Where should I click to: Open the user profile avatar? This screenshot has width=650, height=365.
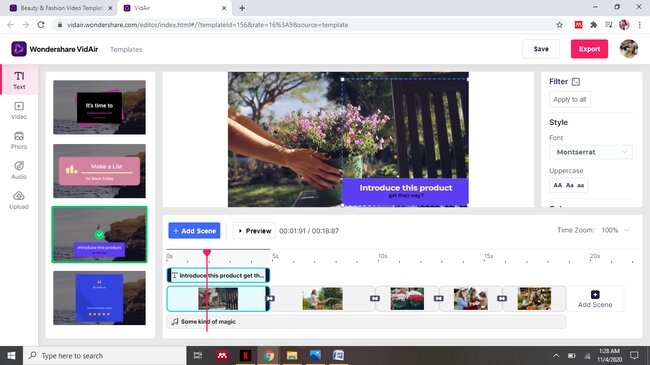click(628, 49)
